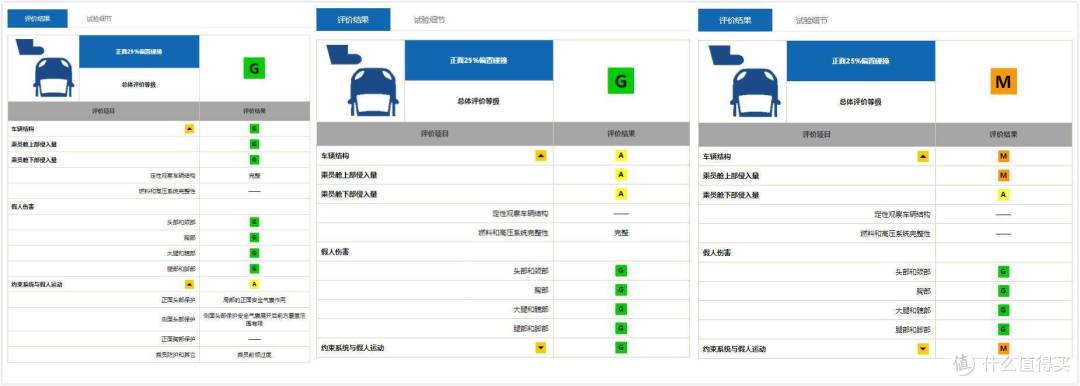Collapse 约束系统与假人运动 section in the left panel

(189, 284)
